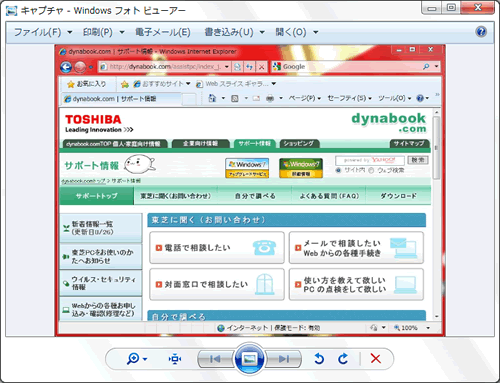Click the magnifier zoom icon in bottom bar

pos(133,359)
